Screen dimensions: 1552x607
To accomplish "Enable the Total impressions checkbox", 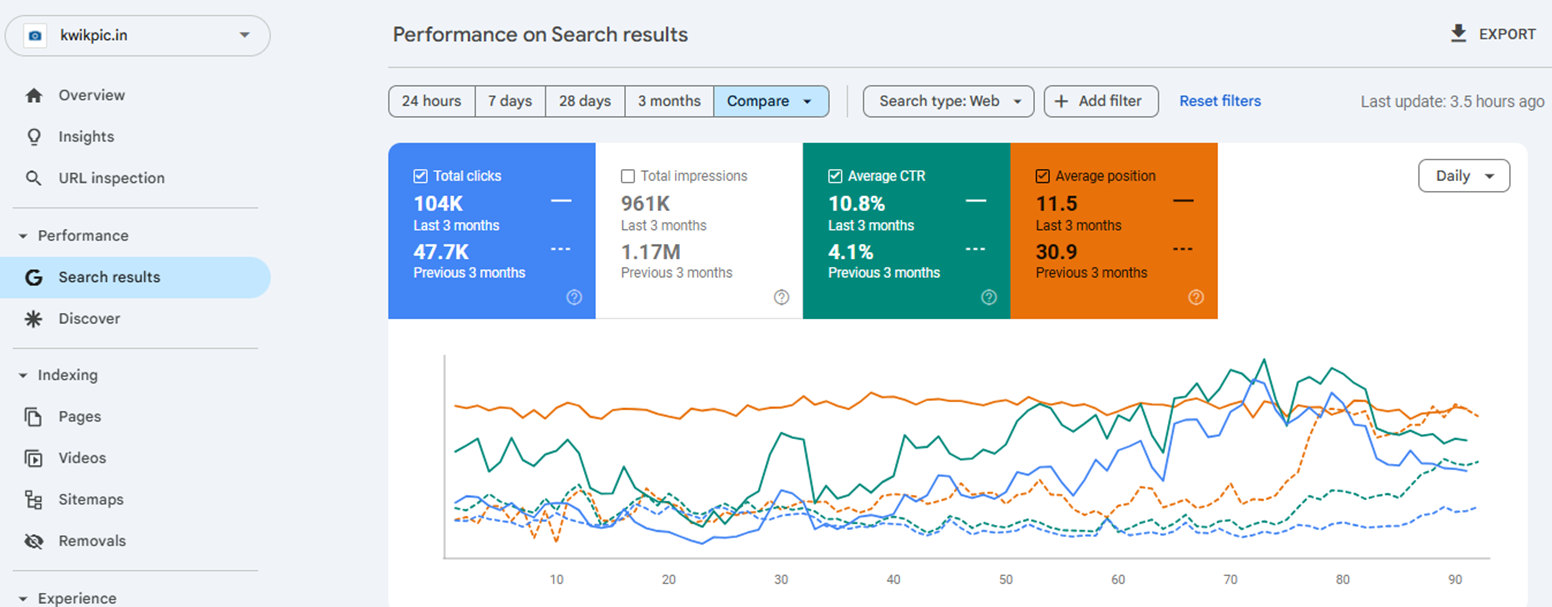I will (x=628, y=176).
